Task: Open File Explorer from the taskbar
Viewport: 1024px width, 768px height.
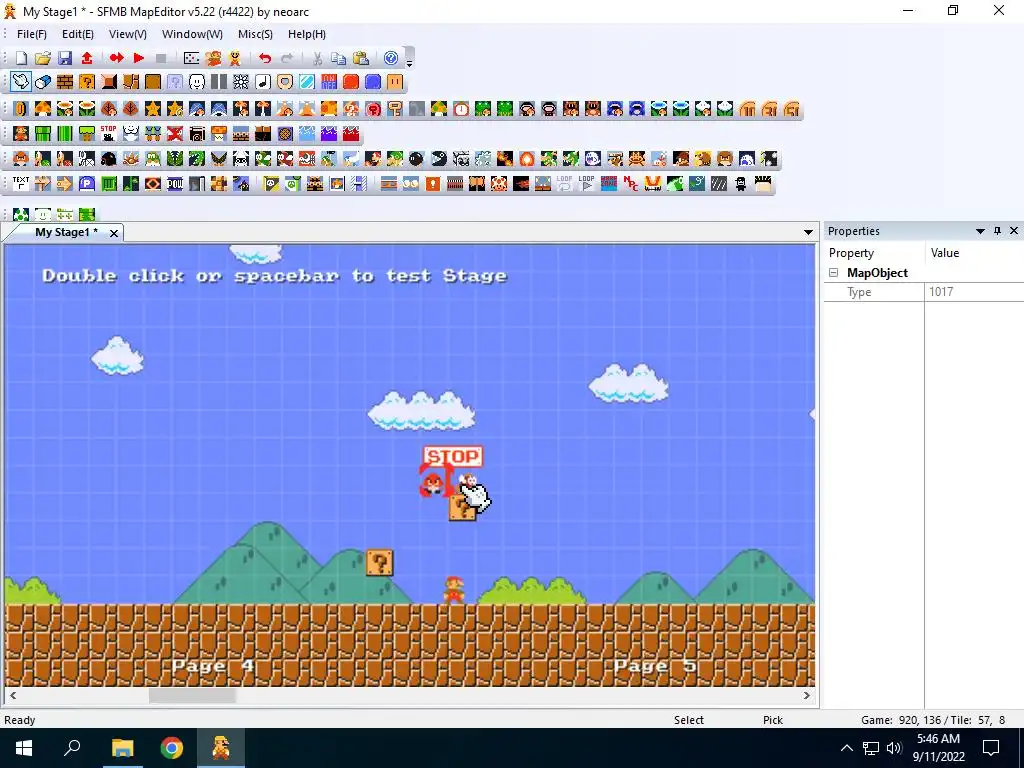Action: coord(122,748)
